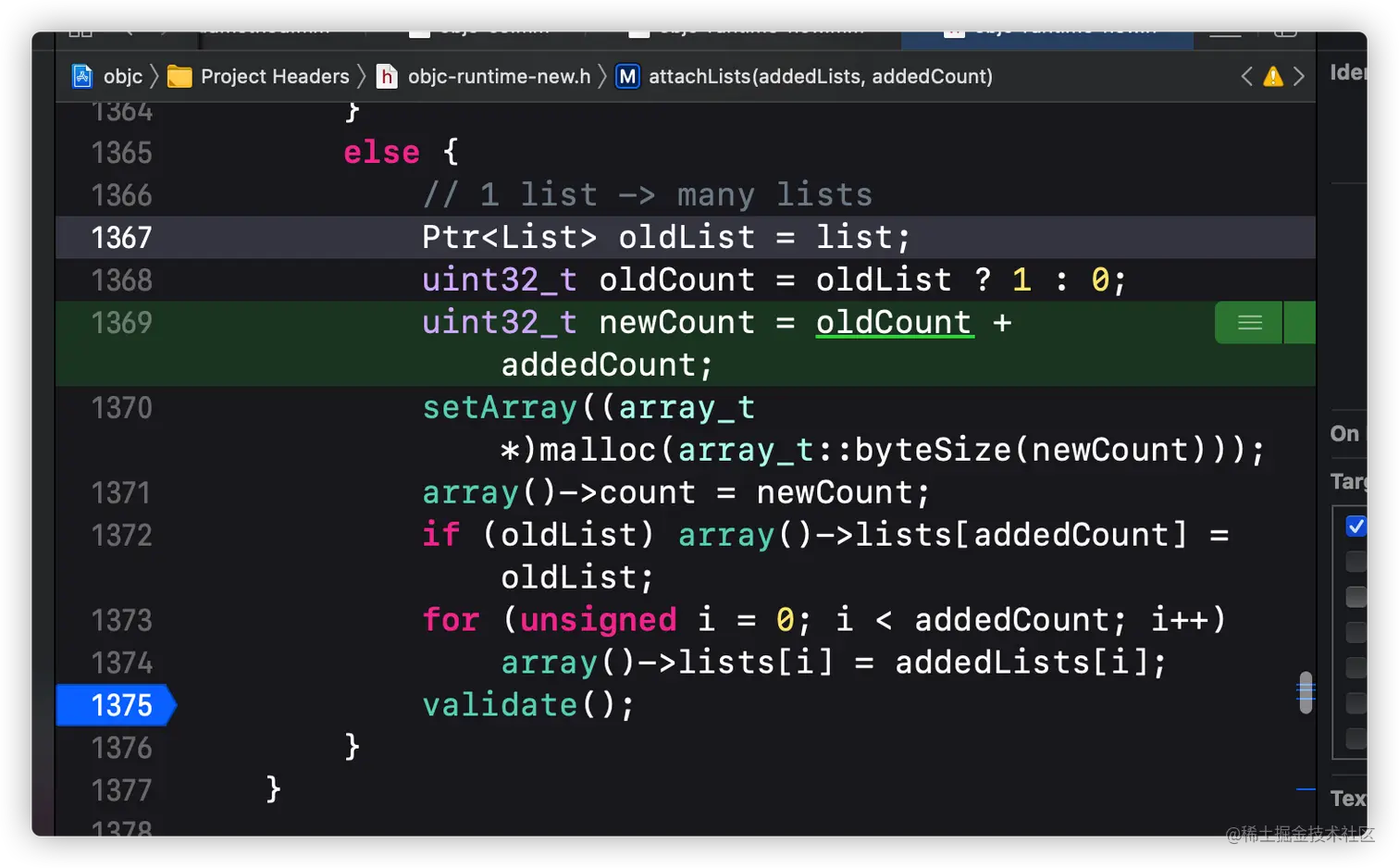Click 'Ptr<List>' on line 1367
Image resolution: width=1399 pixels, height=868 pixels.
point(510,238)
